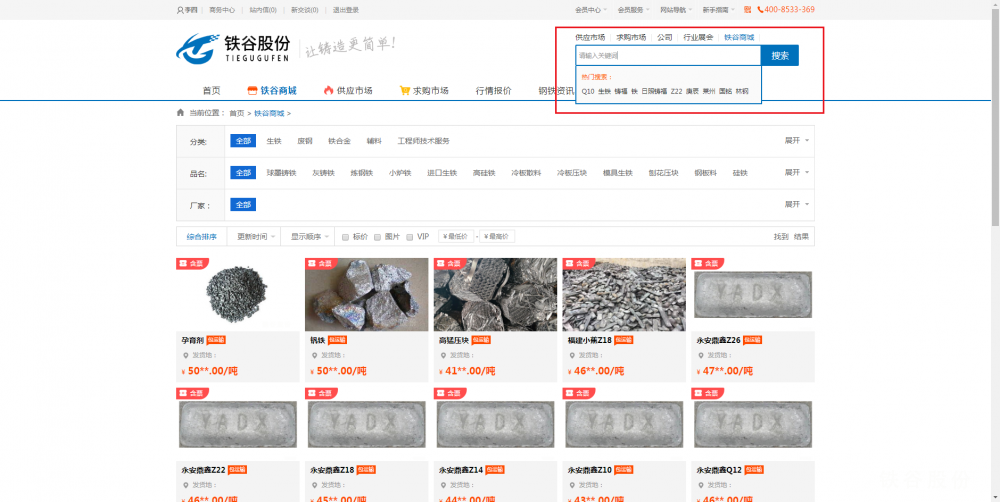Click the cart icon next to 求购市场

point(405,90)
